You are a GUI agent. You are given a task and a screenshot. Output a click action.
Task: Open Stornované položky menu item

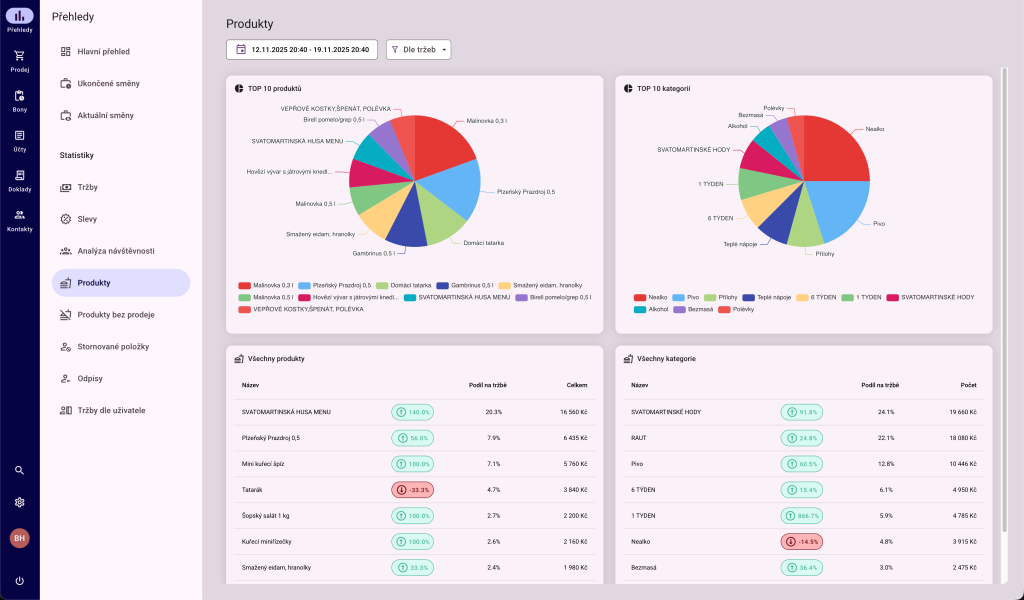[113, 346]
